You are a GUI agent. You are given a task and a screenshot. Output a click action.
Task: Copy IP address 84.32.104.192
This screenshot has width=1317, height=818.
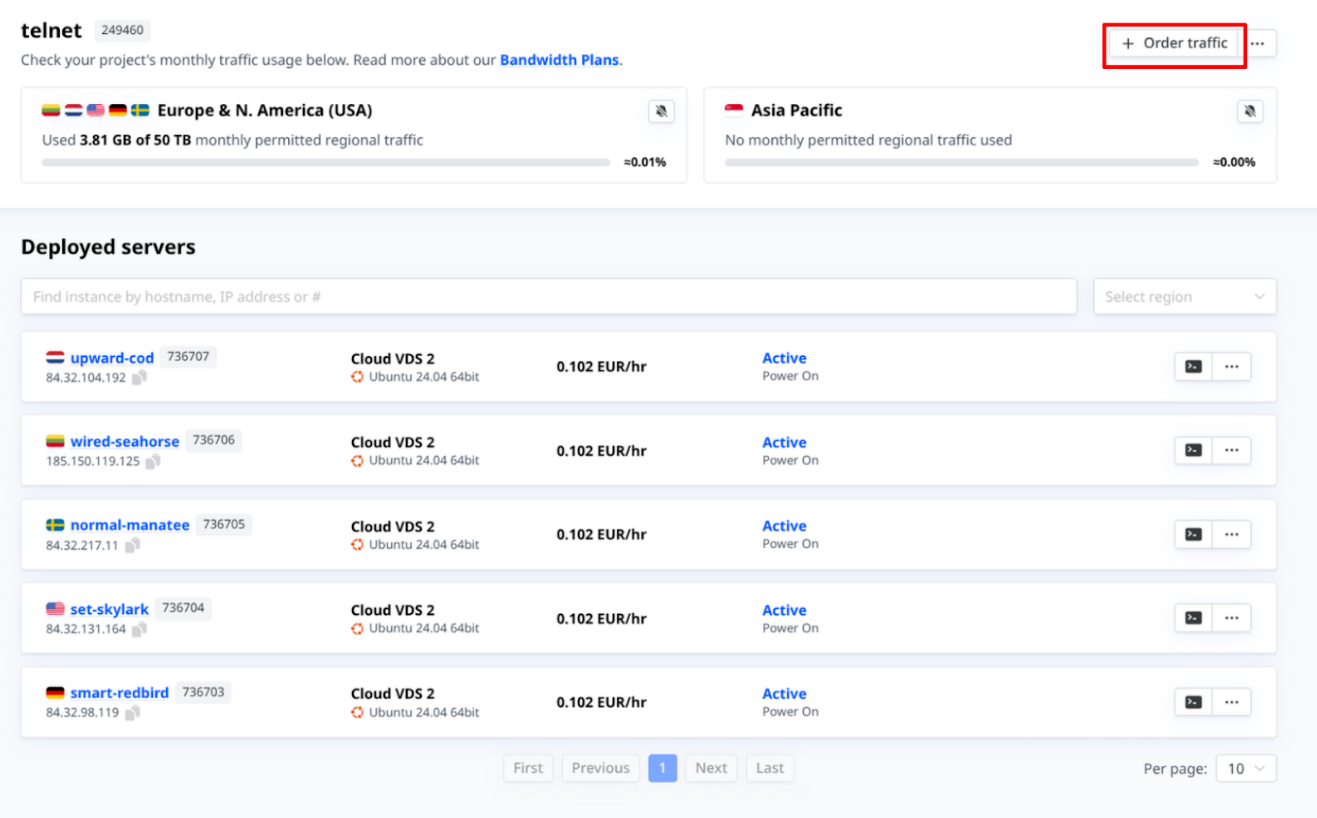[140, 378]
